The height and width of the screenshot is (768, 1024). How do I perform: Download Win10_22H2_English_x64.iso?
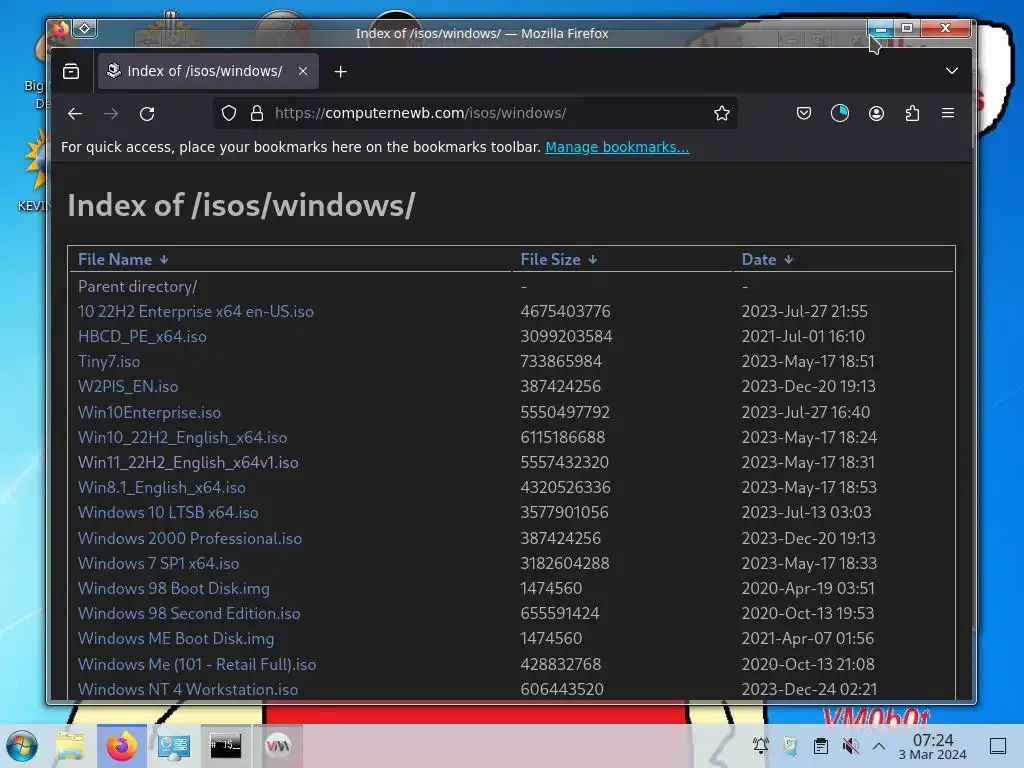coord(182,438)
